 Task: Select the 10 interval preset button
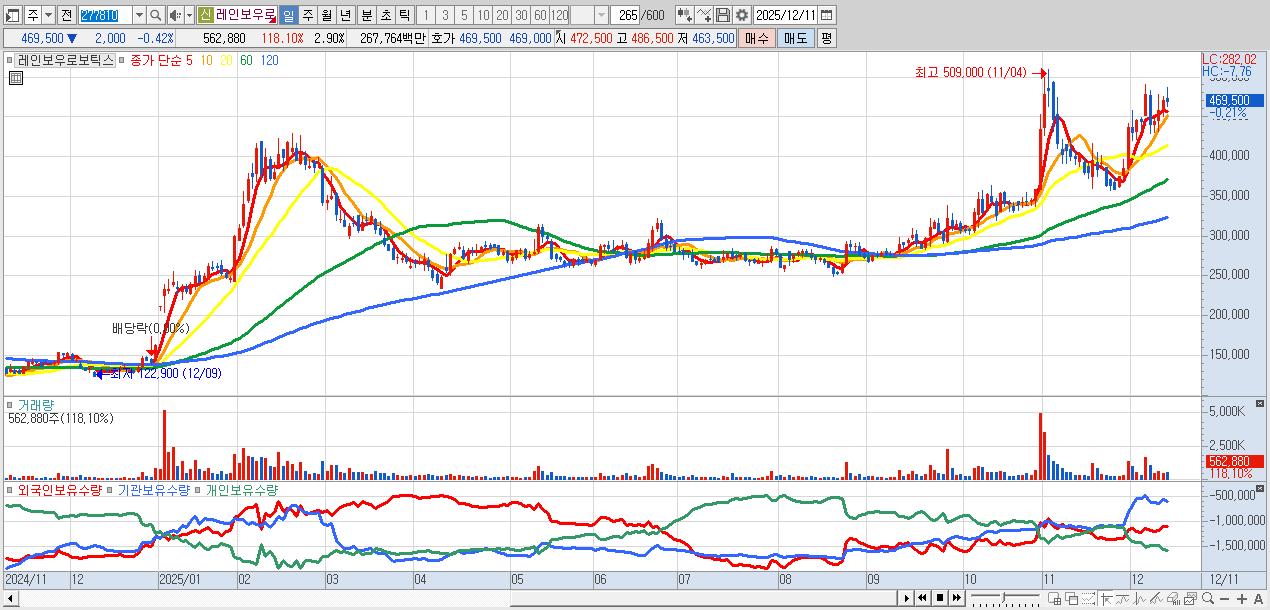click(483, 15)
